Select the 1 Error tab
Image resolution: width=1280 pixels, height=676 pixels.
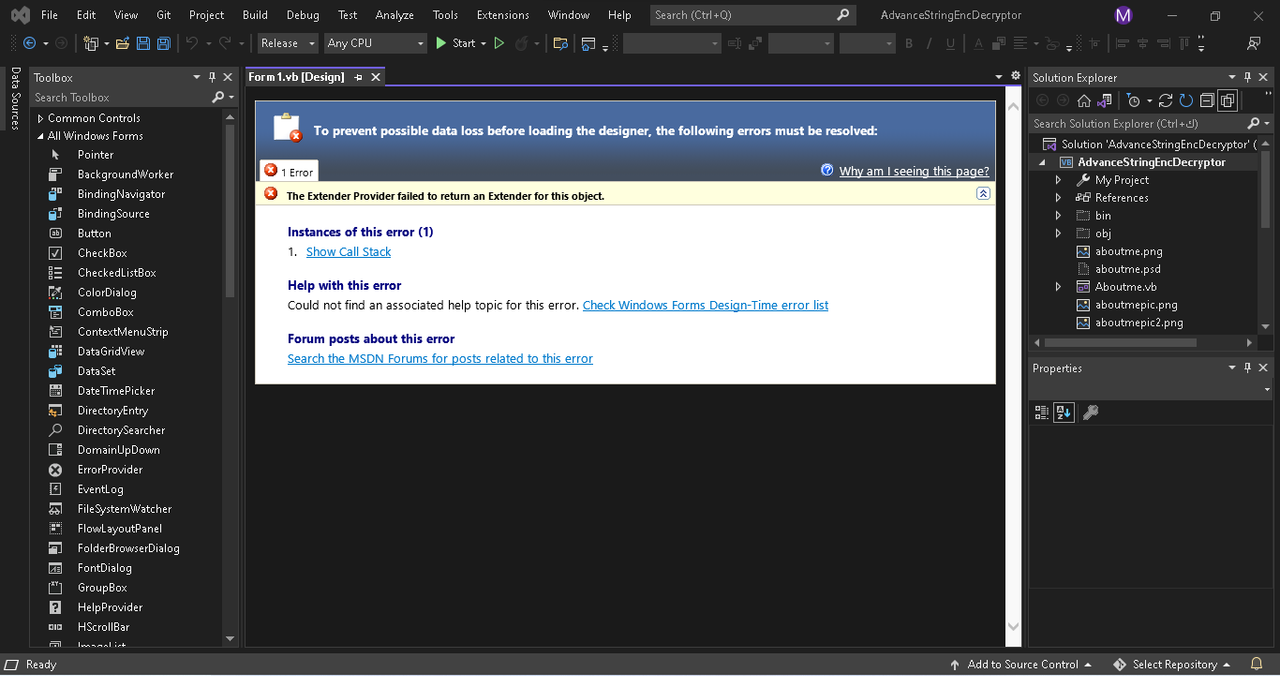click(289, 171)
